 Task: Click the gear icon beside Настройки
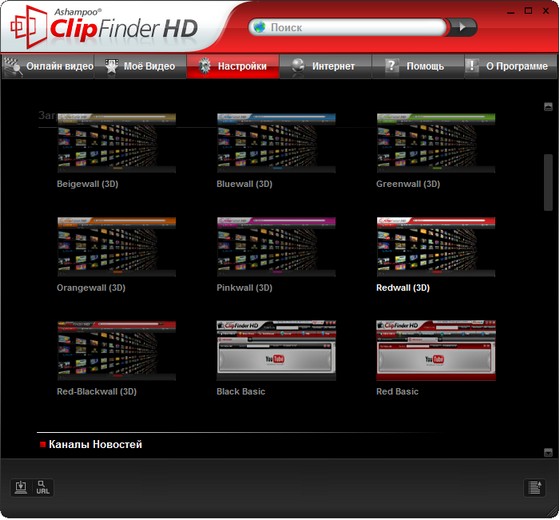pyautogui.click(x=205, y=66)
